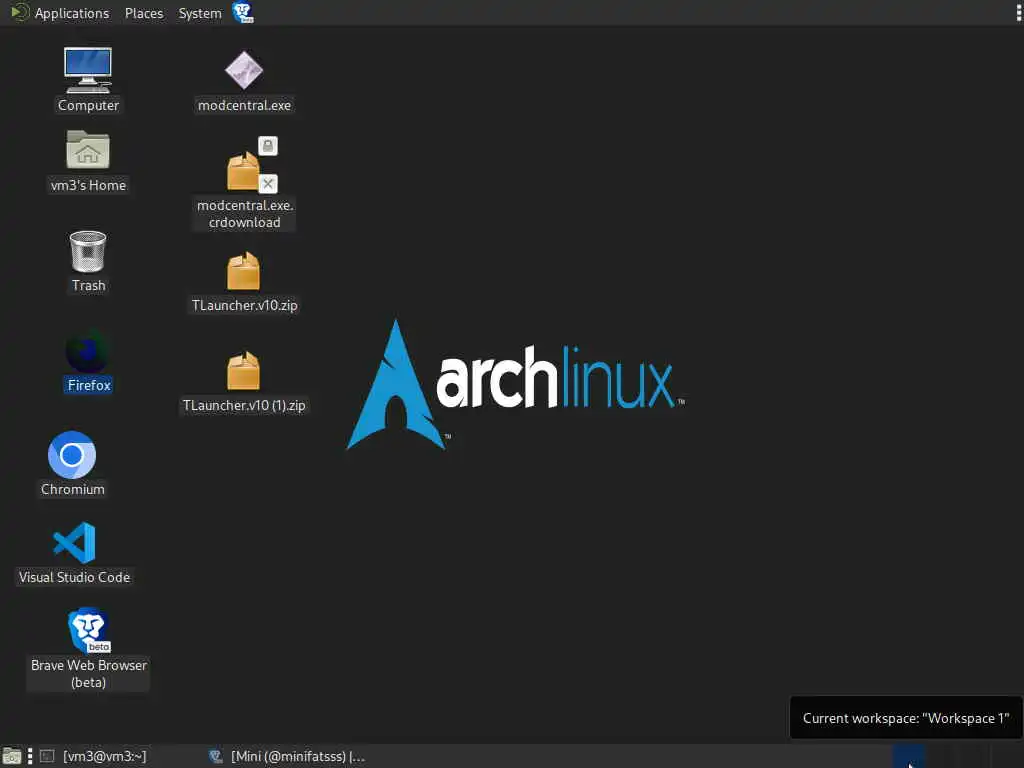1024x768 pixels.
Task: Click the highlighted Workspace 1 in the switcher
Action: [909, 756]
